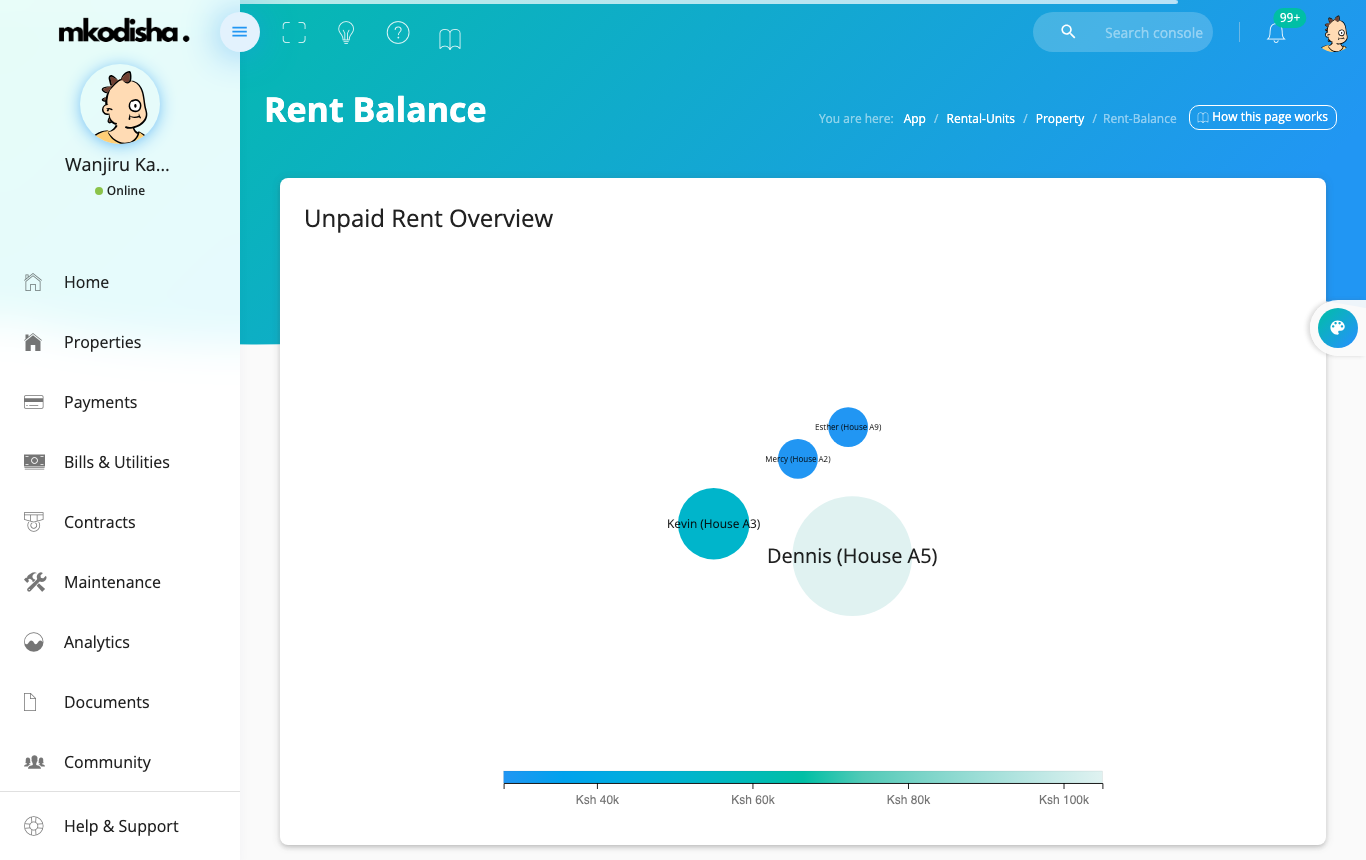1366x860 pixels.
Task: Follow the Rental-Units breadcrumb link
Action: tap(980, 118)
